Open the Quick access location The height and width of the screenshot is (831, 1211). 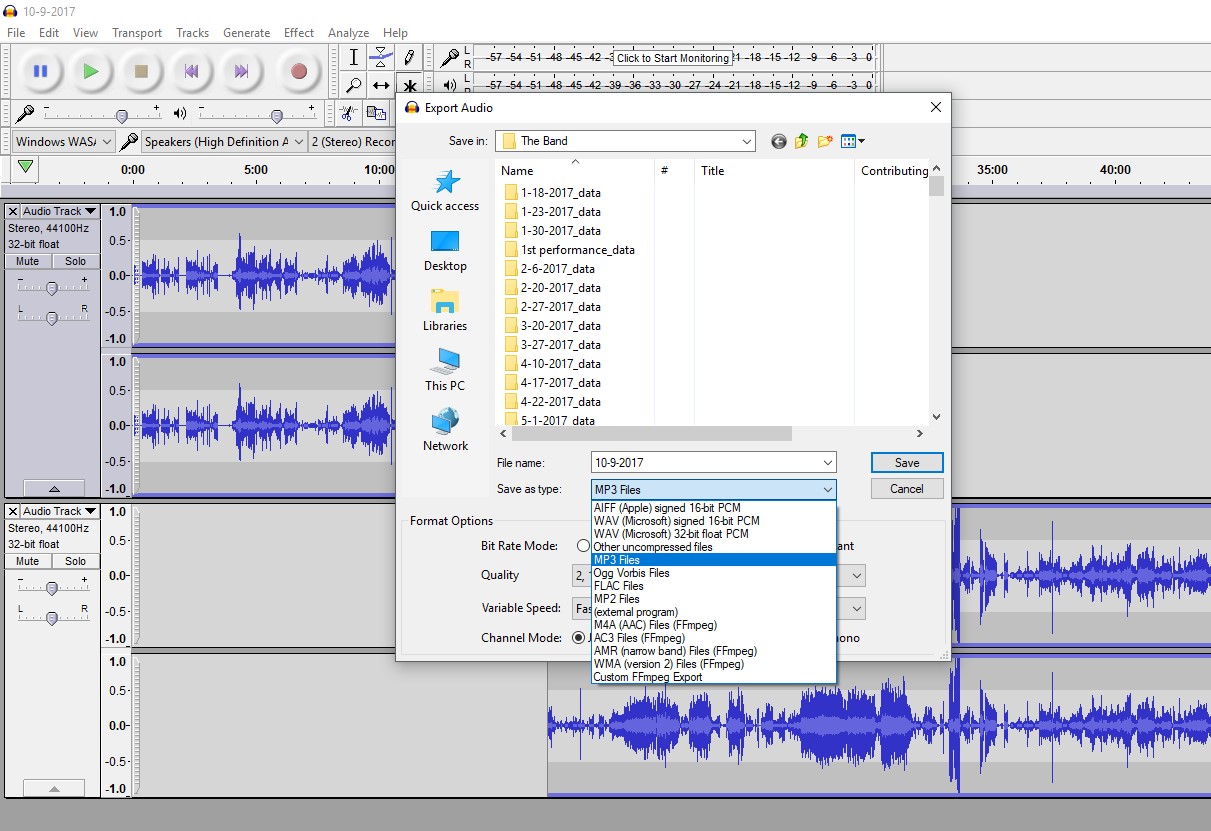pyautogui.click(x=445, y=190)
